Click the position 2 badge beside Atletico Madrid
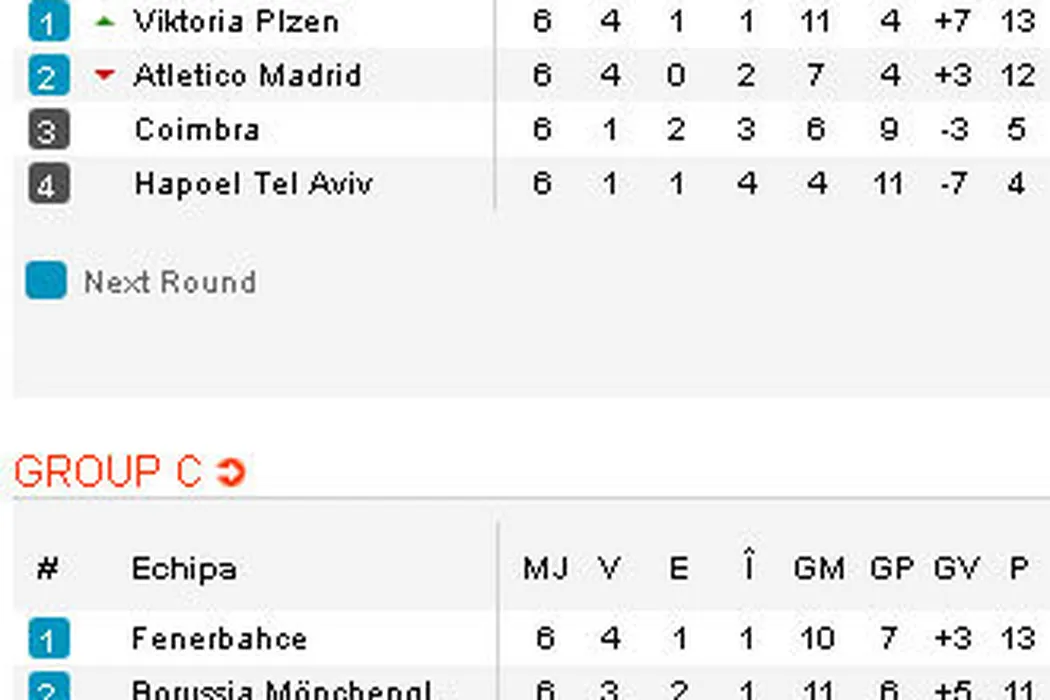Viewport: 1050px width, 700px height. point(48,76)
